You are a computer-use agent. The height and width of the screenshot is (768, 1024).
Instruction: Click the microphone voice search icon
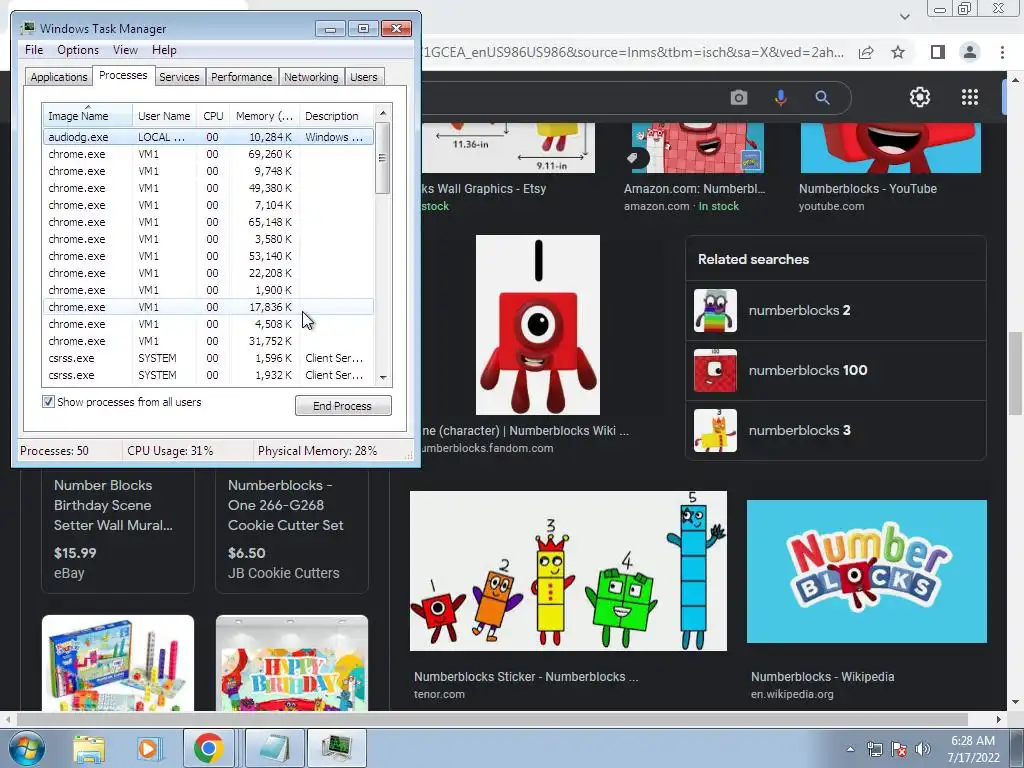pyautogui.click(x=780, y=98)
